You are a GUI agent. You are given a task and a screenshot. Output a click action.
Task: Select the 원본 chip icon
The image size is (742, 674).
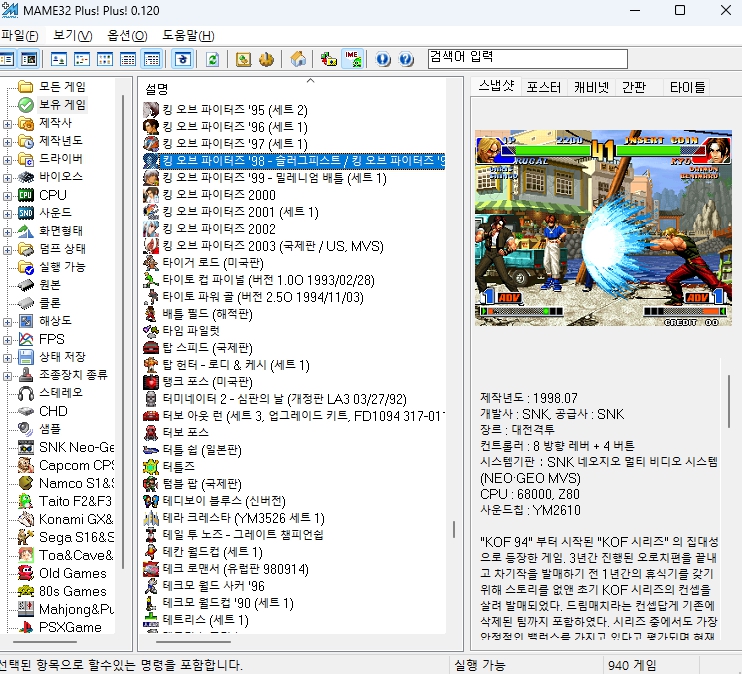click(x=26, y=285)
